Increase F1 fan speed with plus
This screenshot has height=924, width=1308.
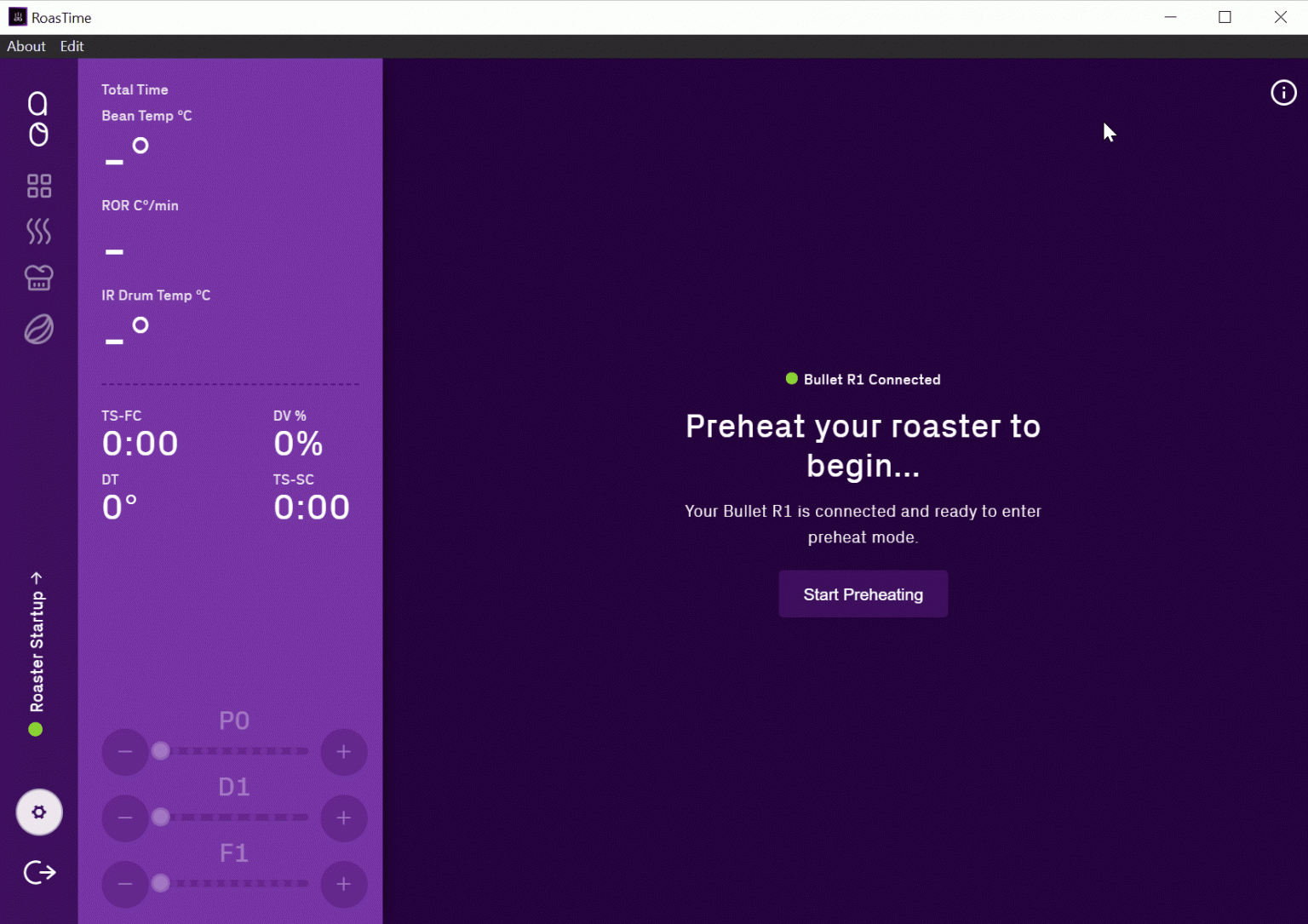(344, 884)
